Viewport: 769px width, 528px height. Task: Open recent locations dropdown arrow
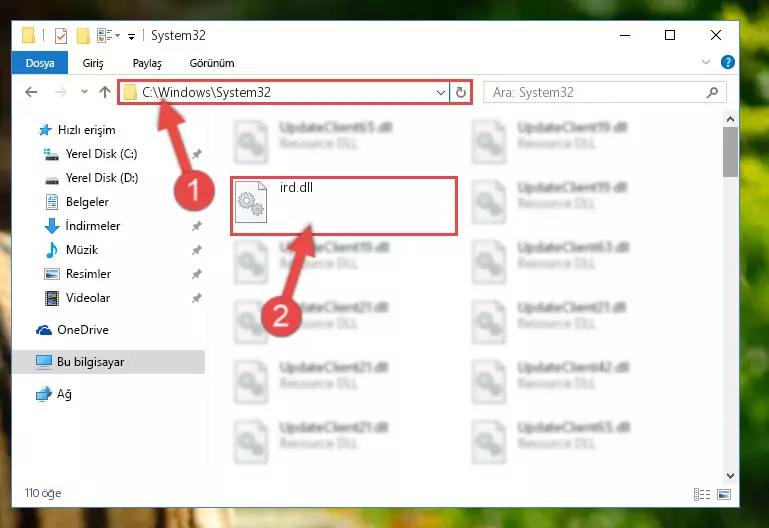point(84,91)
